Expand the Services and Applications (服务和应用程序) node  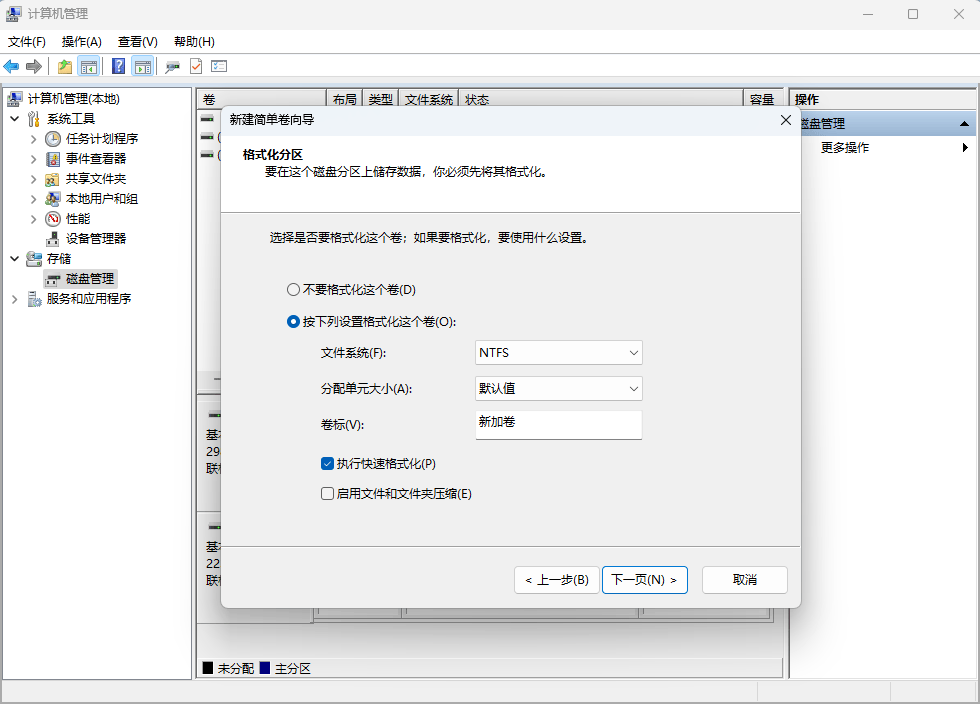(15, 298)
